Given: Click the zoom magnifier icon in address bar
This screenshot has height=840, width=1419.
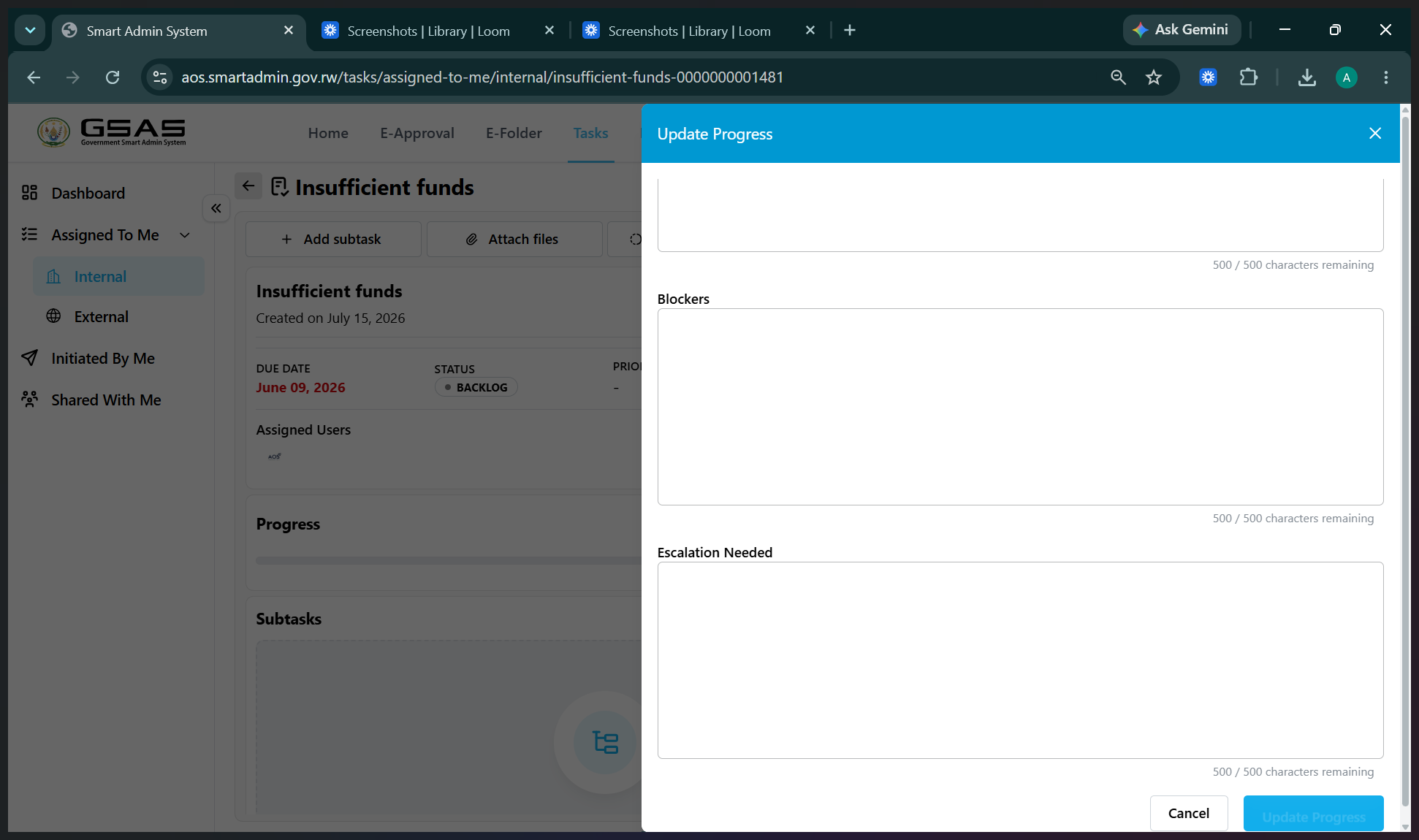Looking at the screenshot, I should pyautogui.click(x=1118, y=77).
